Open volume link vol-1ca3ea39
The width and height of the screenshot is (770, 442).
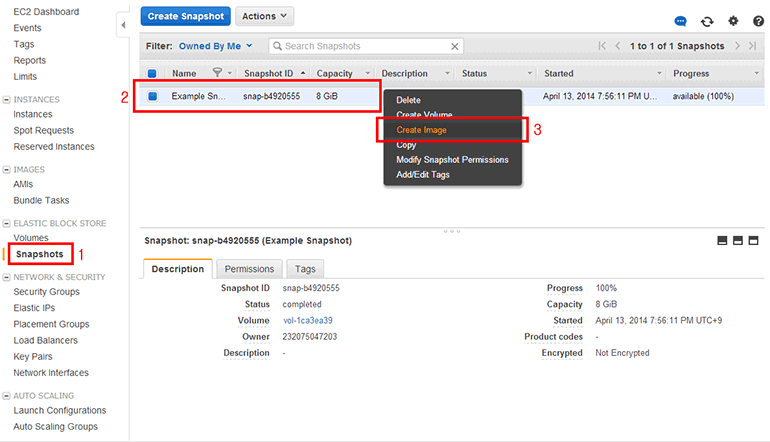pos(307,321)
